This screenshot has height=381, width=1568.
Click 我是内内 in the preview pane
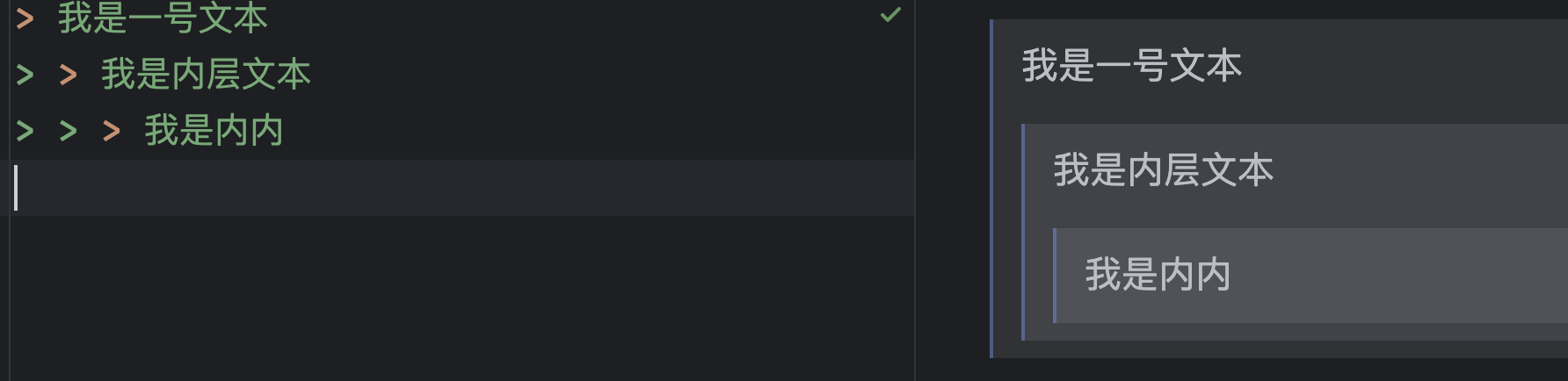(x=1158, y=275)
